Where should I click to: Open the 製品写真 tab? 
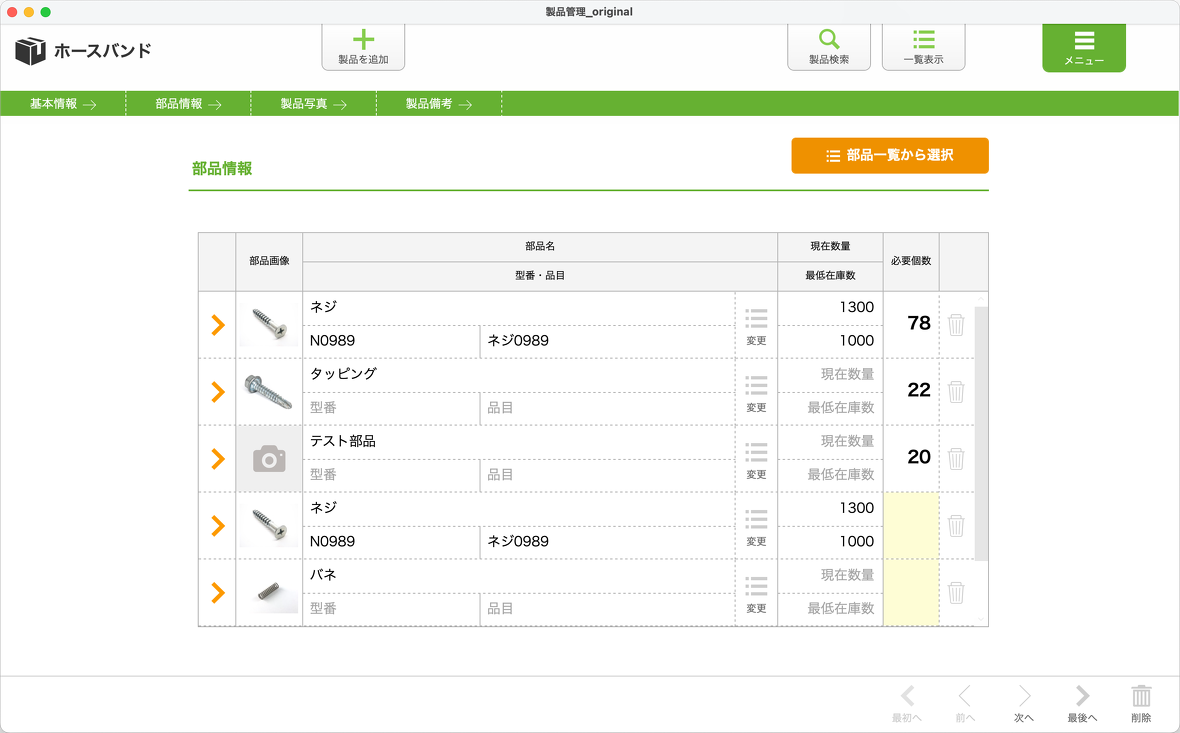point(313,104)
